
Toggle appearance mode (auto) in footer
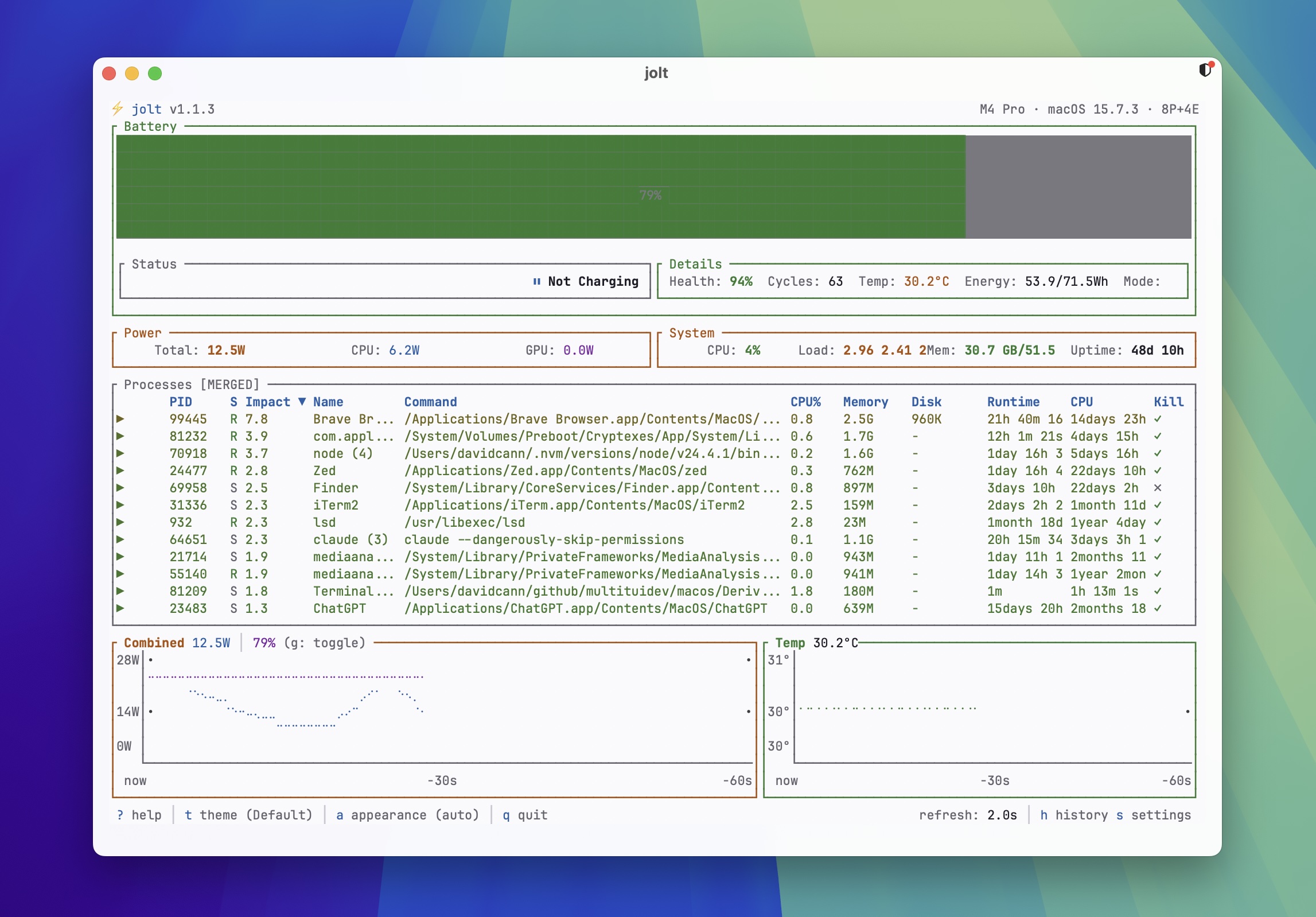[x=407, y=815]
